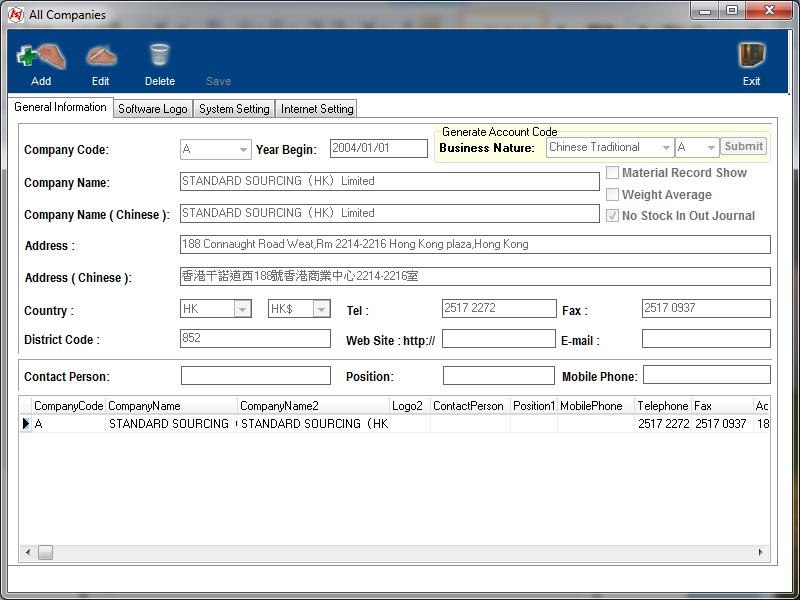Close the All Companies window
The height and width of the screenshot is (600, 800).
point(769,10)
